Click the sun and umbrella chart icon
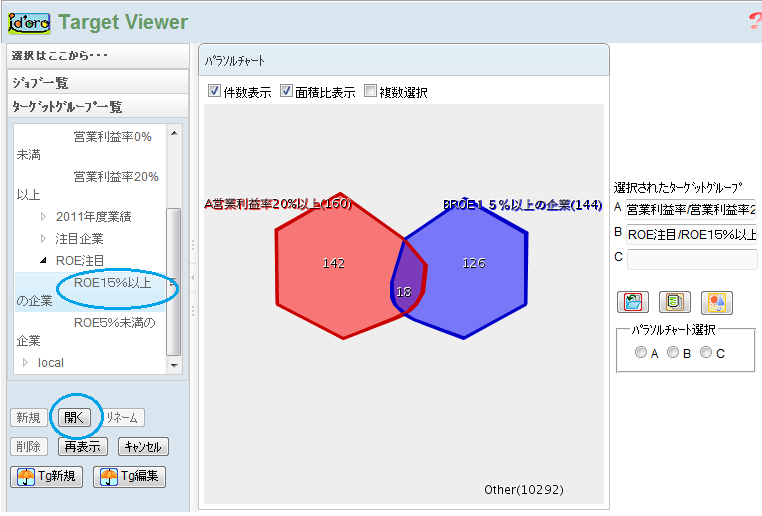This screenshot has width=762, height=516. (x=716, y=301)
